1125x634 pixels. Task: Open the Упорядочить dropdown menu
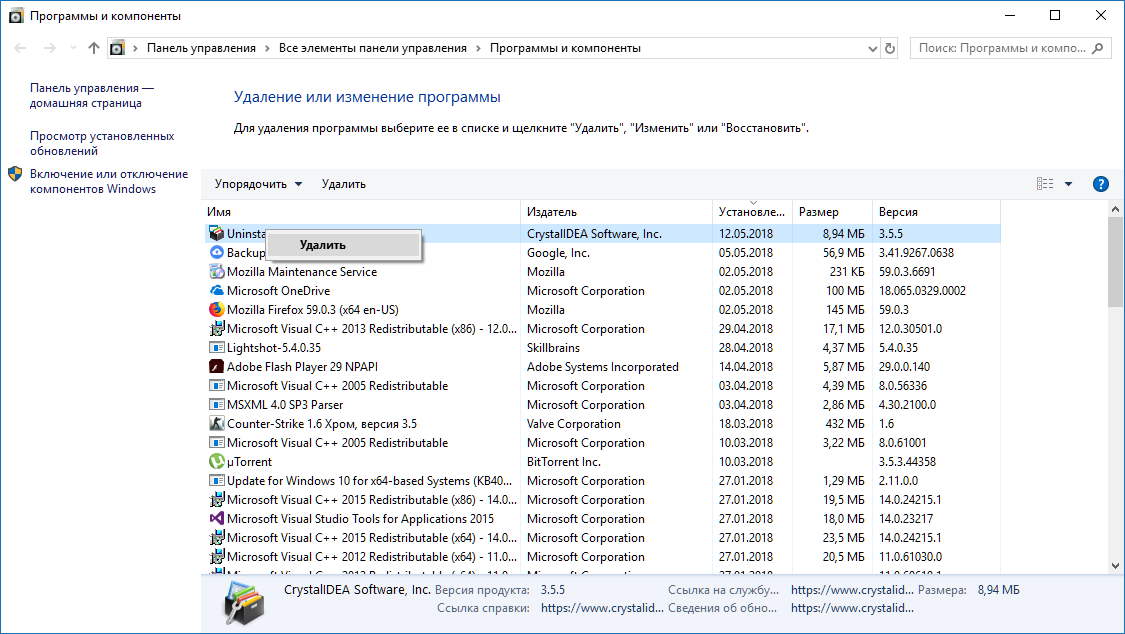coord(258,184)
